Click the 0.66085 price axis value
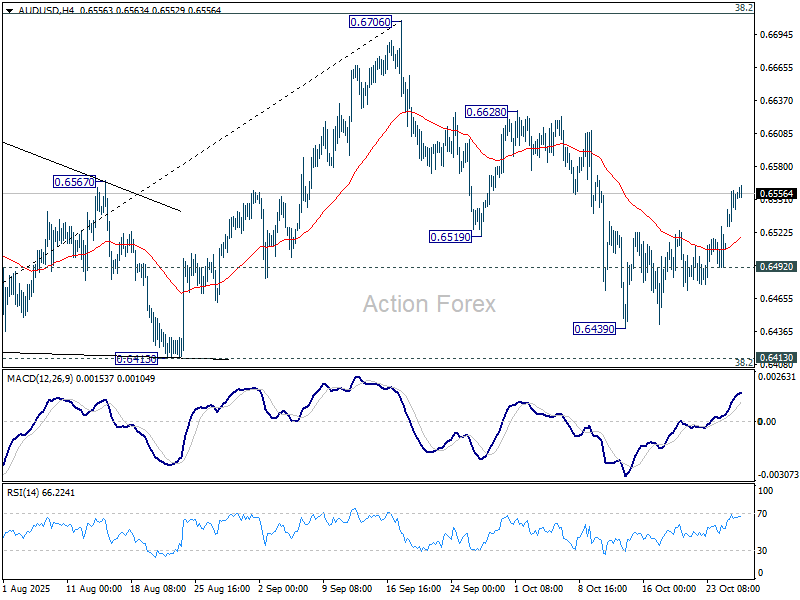Screen dimensions: 800x600 click(777, 134)
